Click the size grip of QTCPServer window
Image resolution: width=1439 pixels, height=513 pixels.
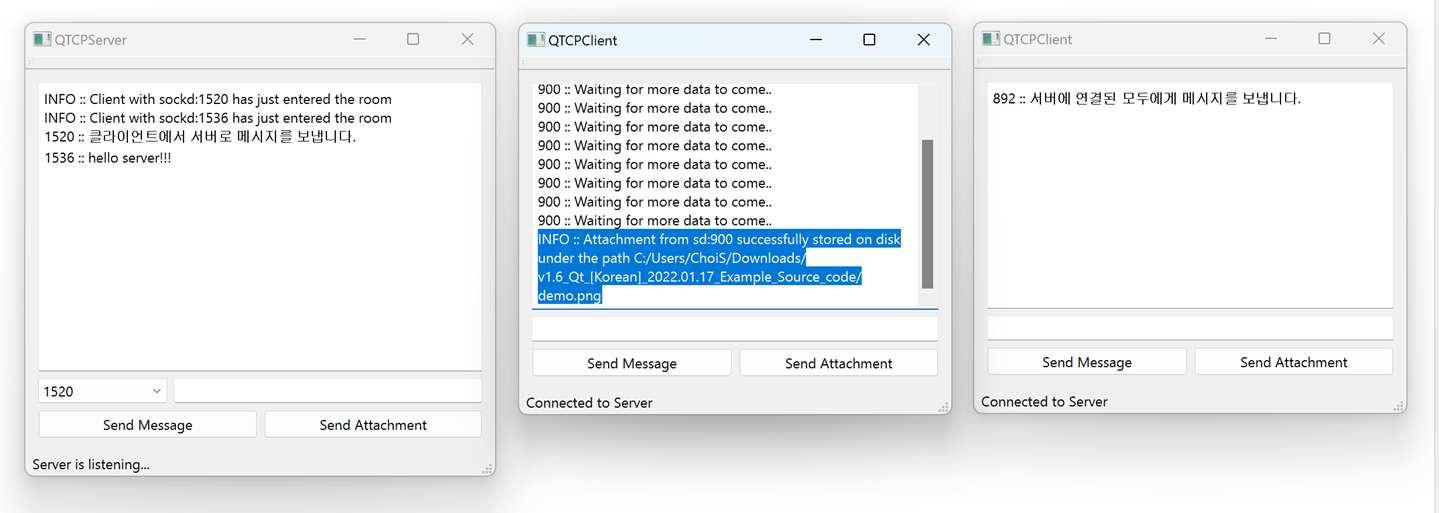pyautogui.click(x=487, y=468)
